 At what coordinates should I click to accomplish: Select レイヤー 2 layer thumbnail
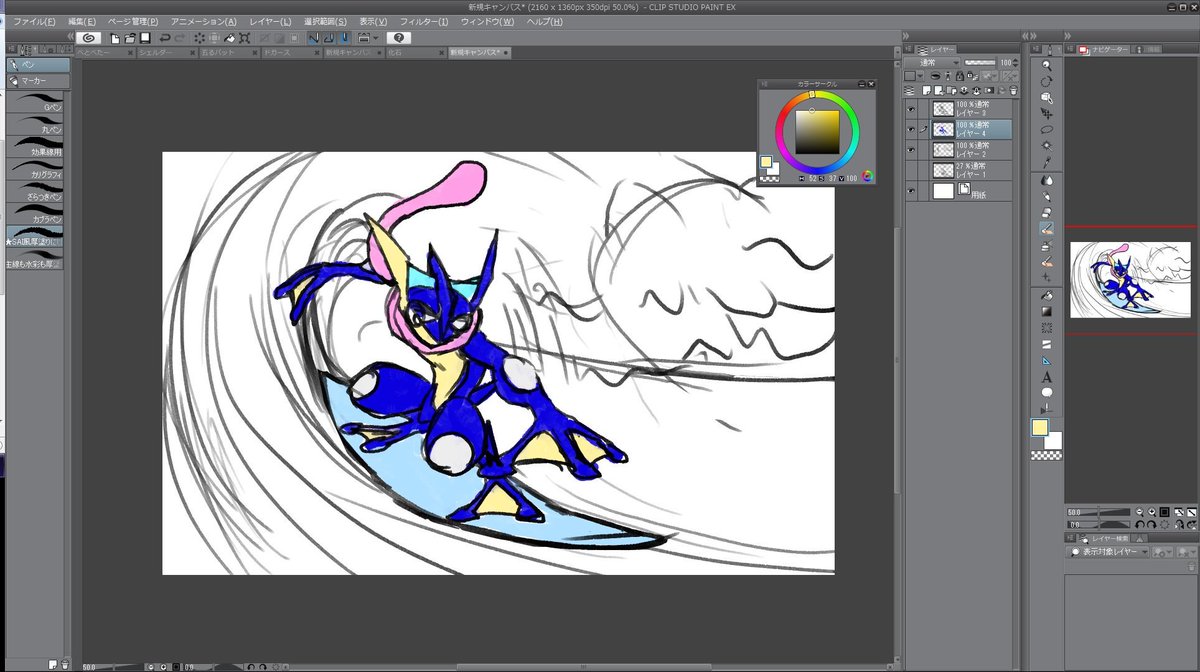[x=943, y=150]
